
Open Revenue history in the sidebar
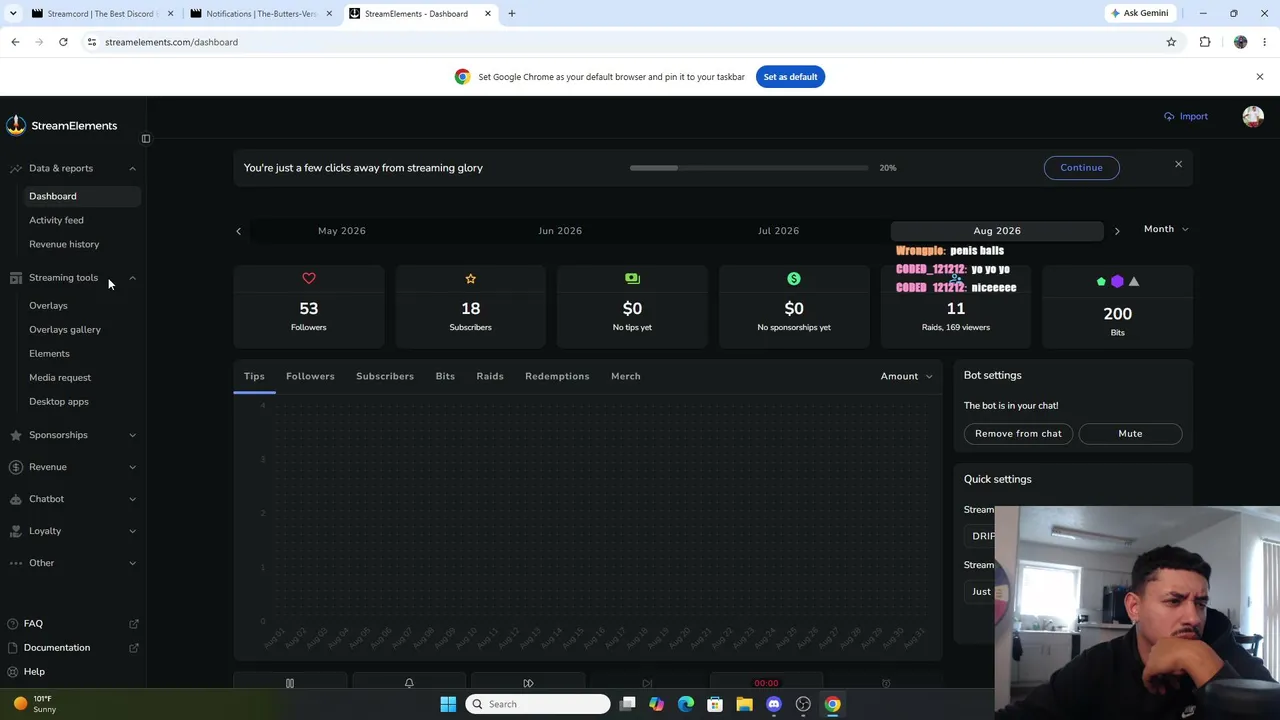click(x=64, y=244)
